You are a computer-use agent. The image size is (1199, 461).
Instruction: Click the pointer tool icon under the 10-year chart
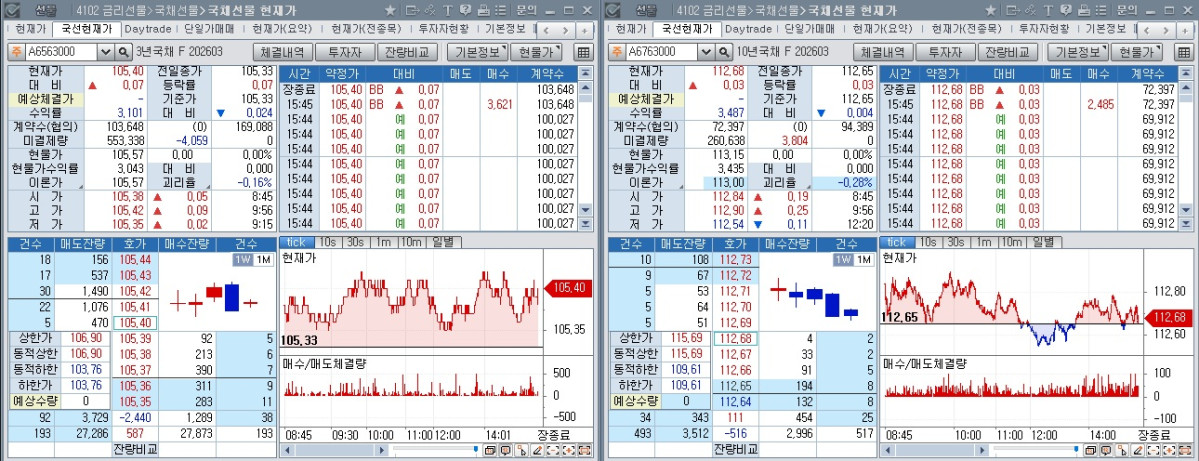point(1121,450)
